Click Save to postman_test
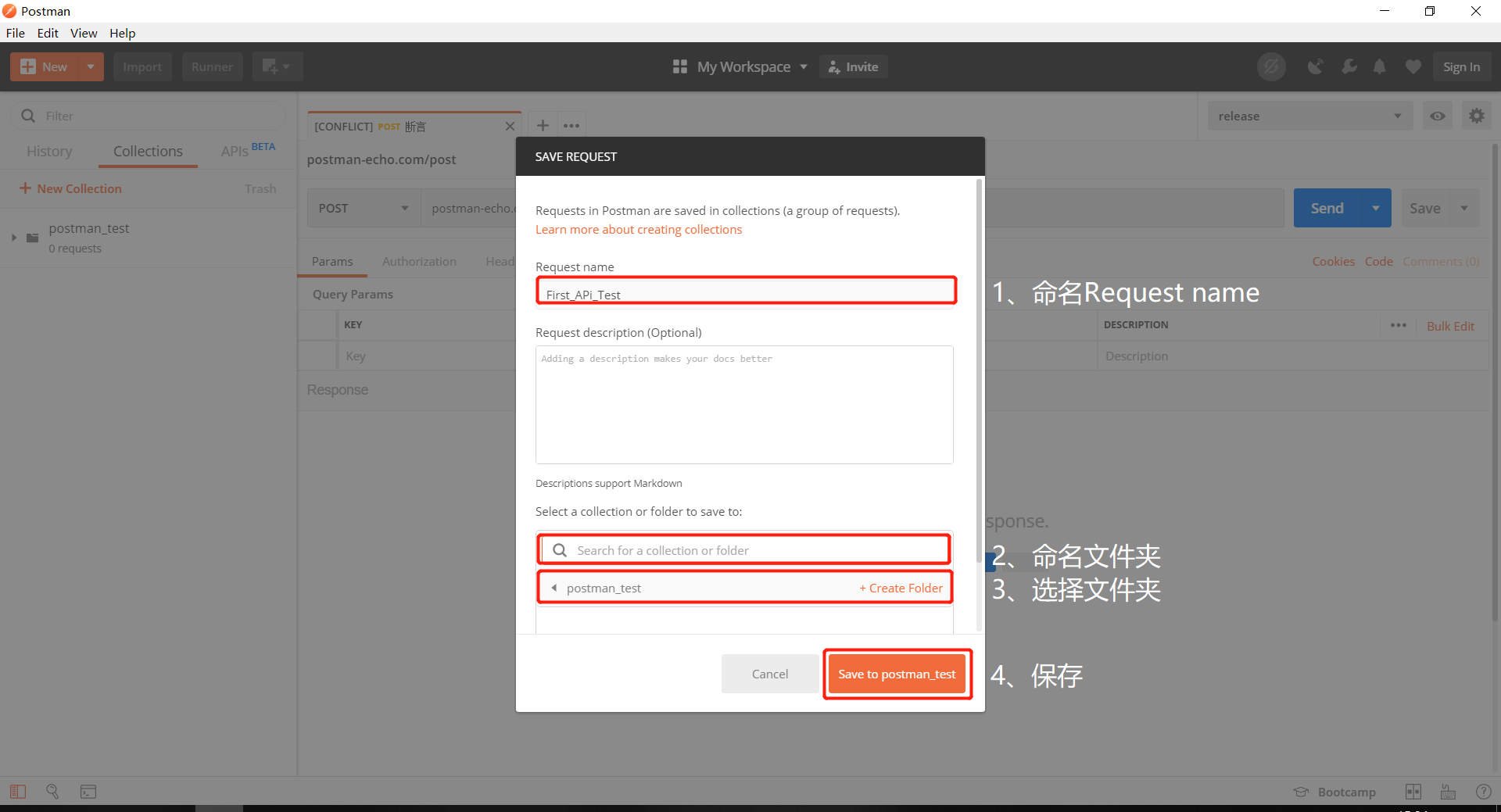This screenshot has height=812, width=1501. [897, 674]
